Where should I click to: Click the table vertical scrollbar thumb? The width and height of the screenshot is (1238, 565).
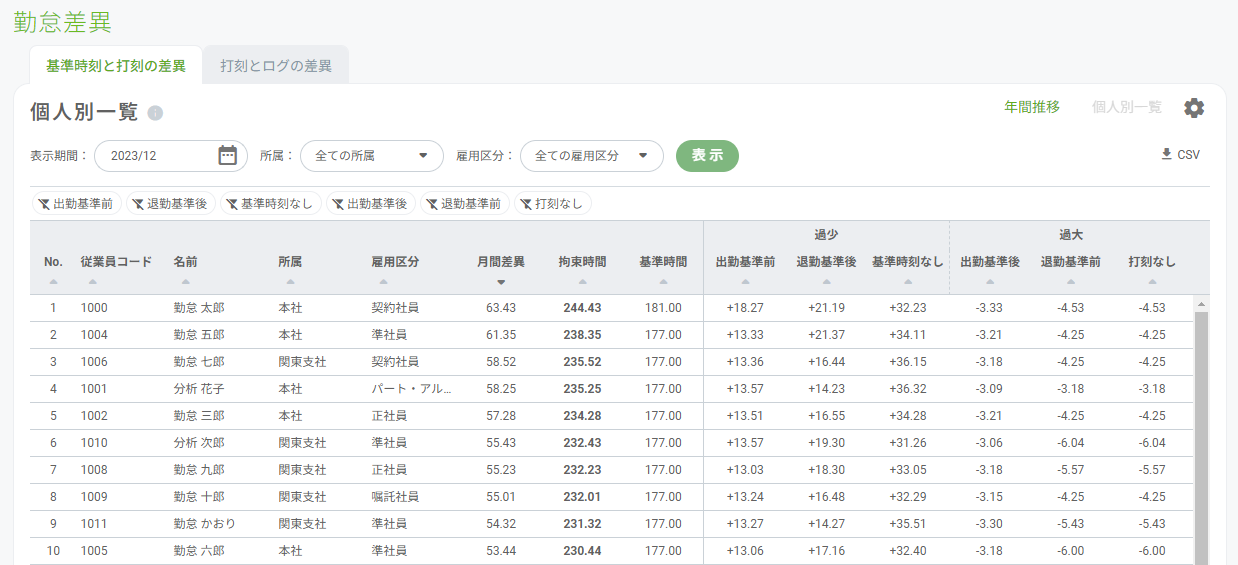coord(1201,438)
